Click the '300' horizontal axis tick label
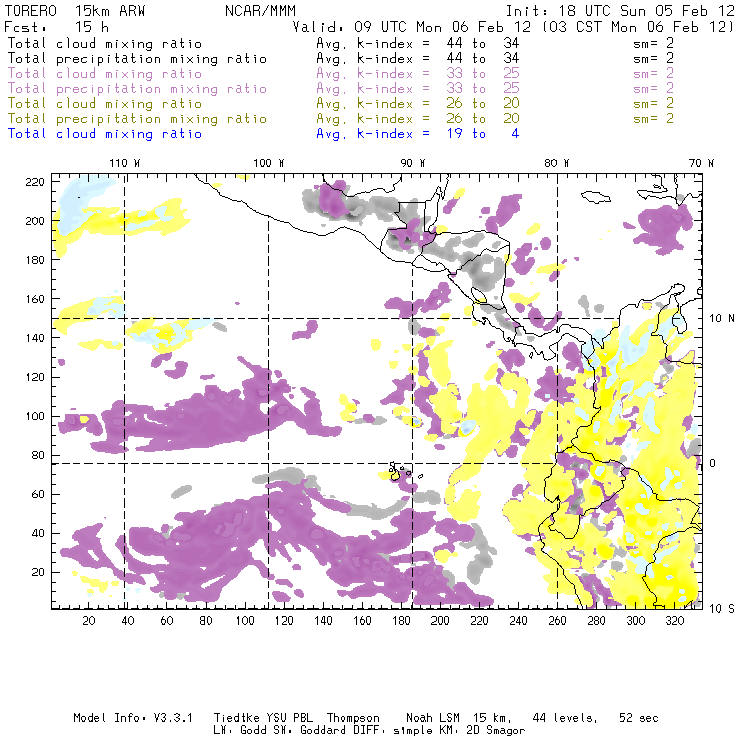 click(x=636, y=621)
